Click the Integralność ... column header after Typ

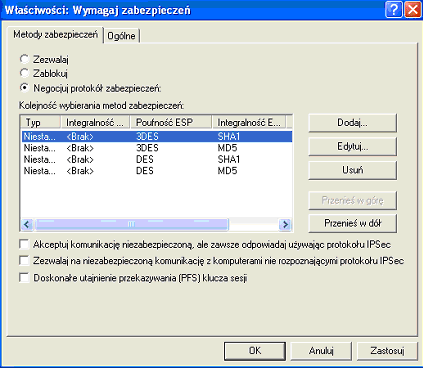point(95,122)
